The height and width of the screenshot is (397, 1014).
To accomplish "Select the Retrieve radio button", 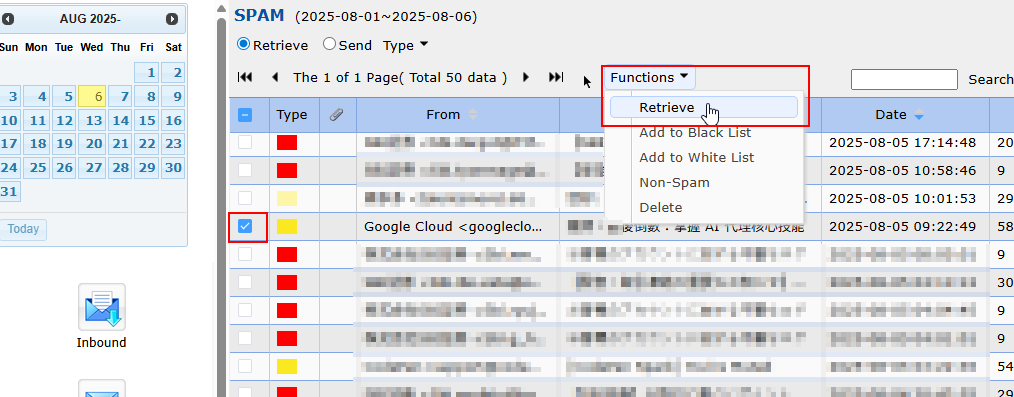I will click(243, 45).
